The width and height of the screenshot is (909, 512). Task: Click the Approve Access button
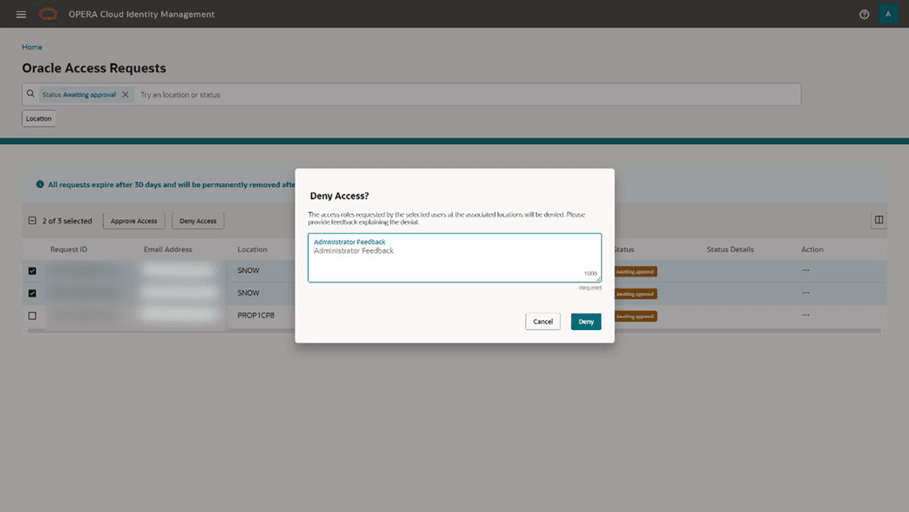tap(134, 221)
